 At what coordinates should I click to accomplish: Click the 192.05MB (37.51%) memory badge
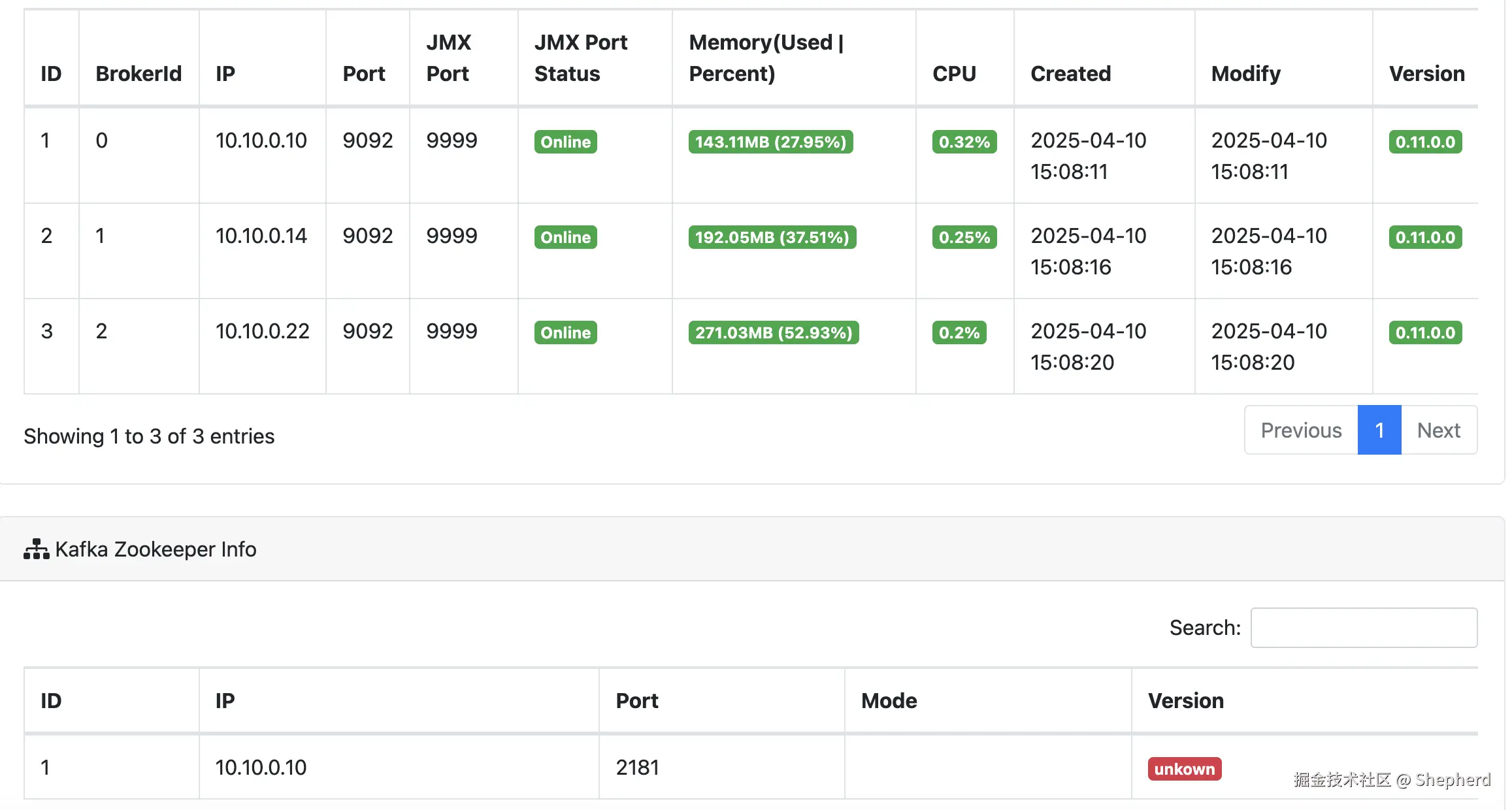point(772,237)
